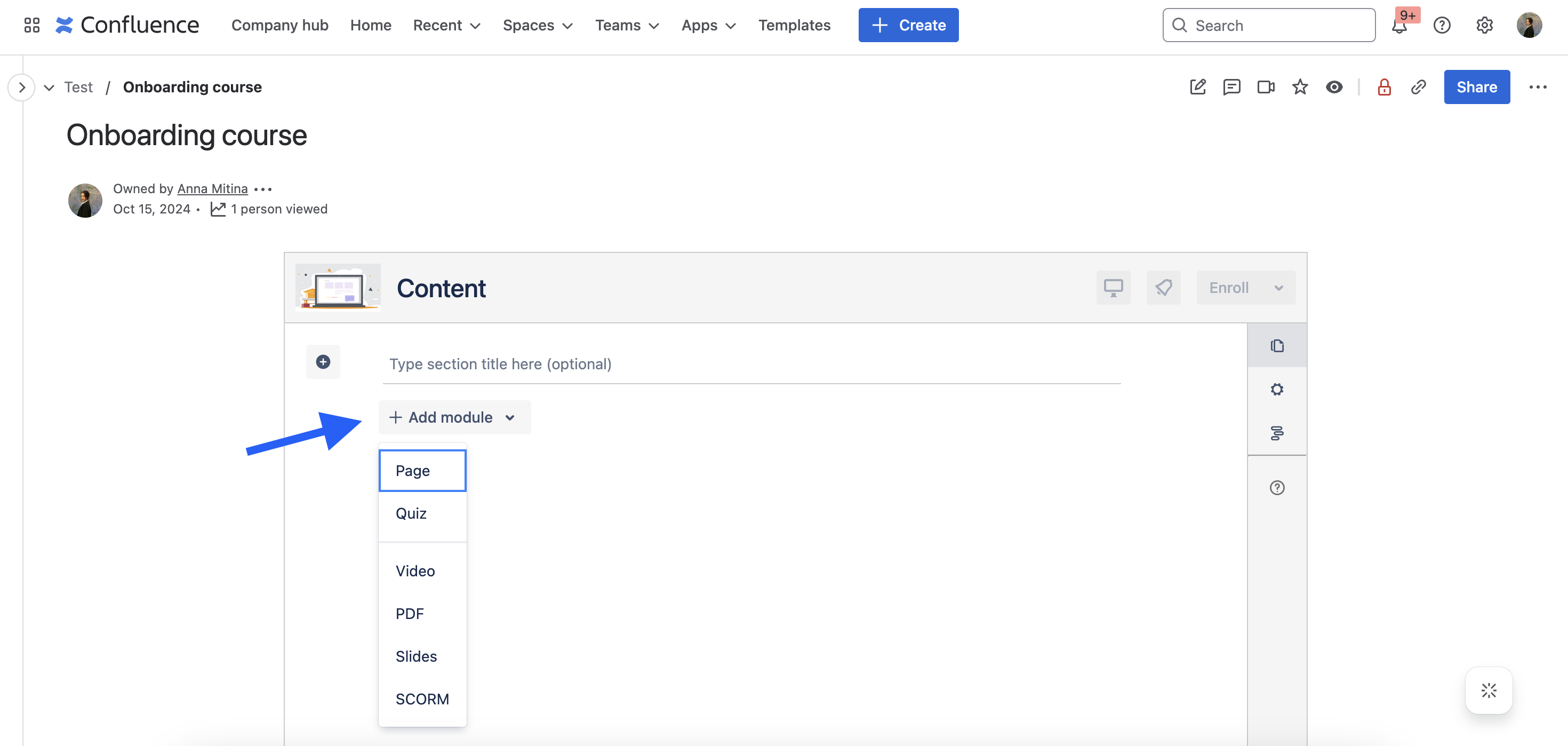1568x746 pixels.
Task: Click the add section plus icon
Action: [323, 362]
